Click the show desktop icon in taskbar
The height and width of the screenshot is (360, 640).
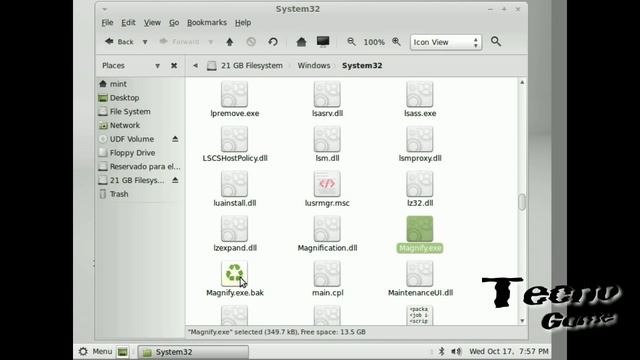(122, 351)
